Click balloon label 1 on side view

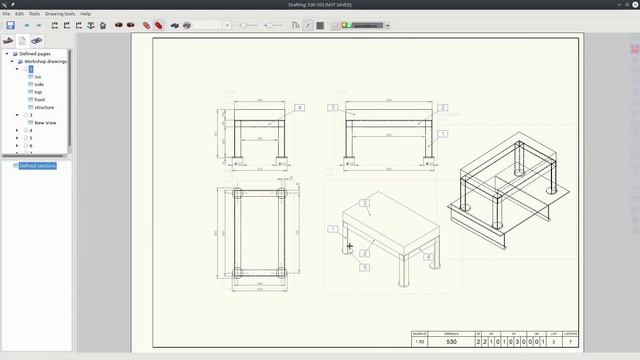443,134
